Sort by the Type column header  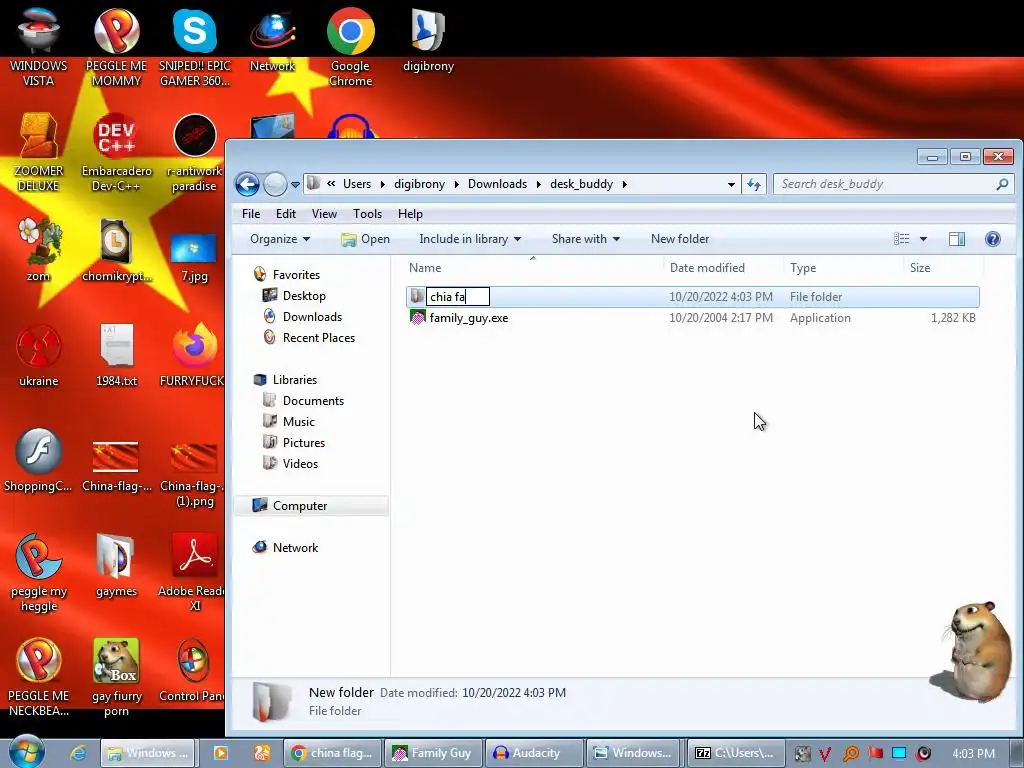[x=843, y=268]
